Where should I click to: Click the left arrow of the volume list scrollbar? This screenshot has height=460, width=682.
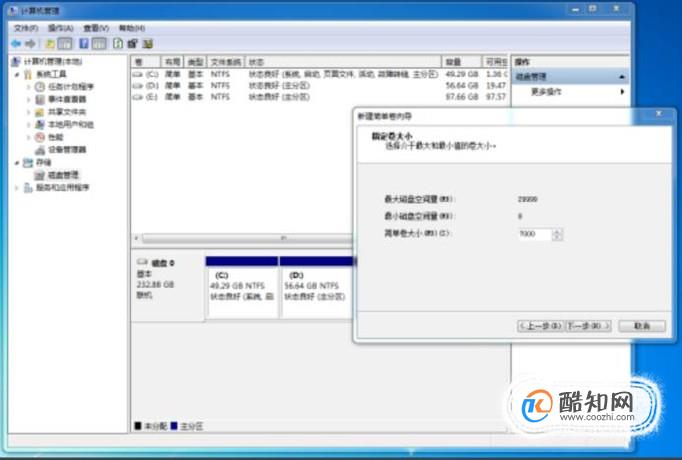coord(137,239)
